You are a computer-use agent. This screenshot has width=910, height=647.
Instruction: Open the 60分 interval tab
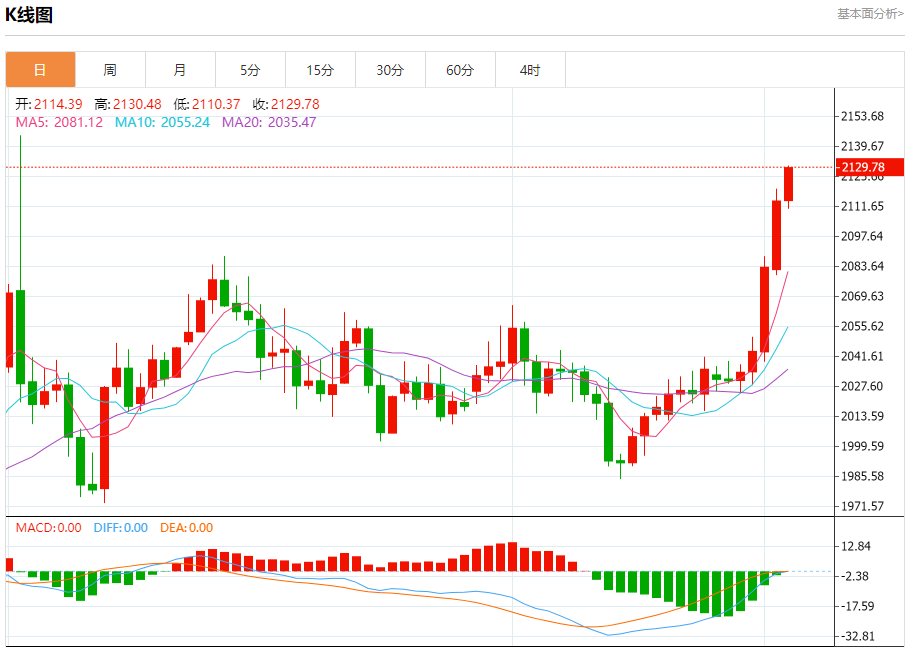coord(460,70)
